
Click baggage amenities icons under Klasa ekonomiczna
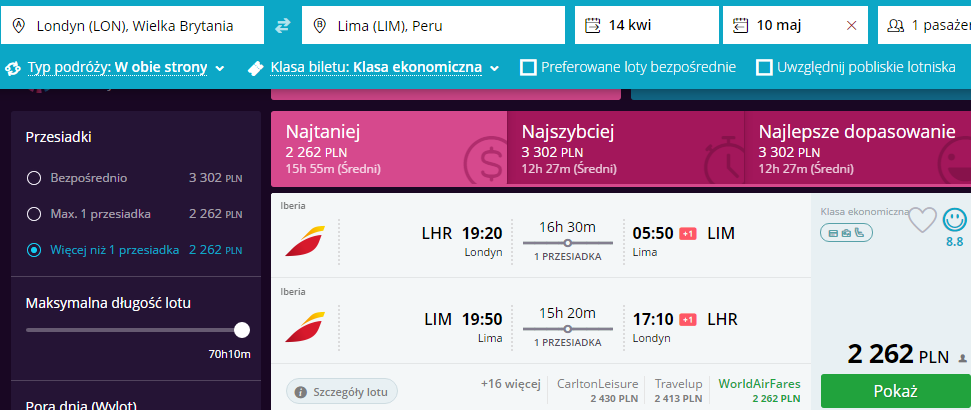847,233
